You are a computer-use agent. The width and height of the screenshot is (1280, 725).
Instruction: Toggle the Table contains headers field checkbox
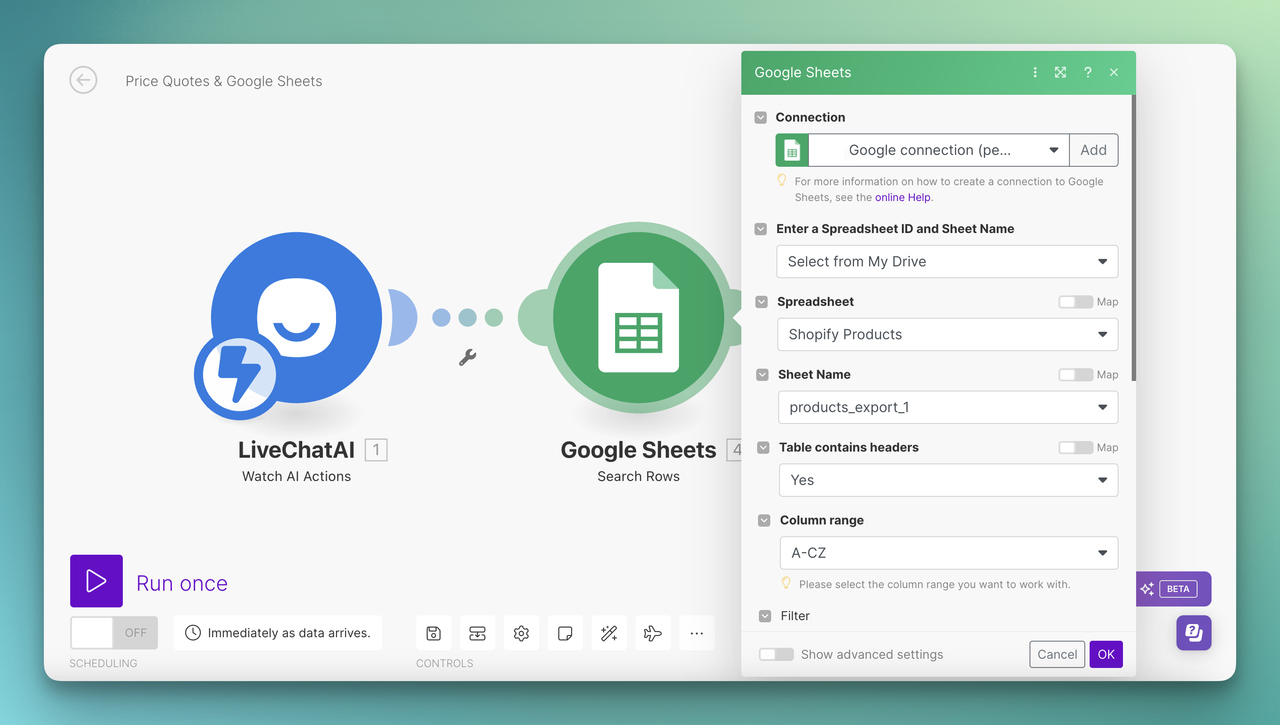764,447
